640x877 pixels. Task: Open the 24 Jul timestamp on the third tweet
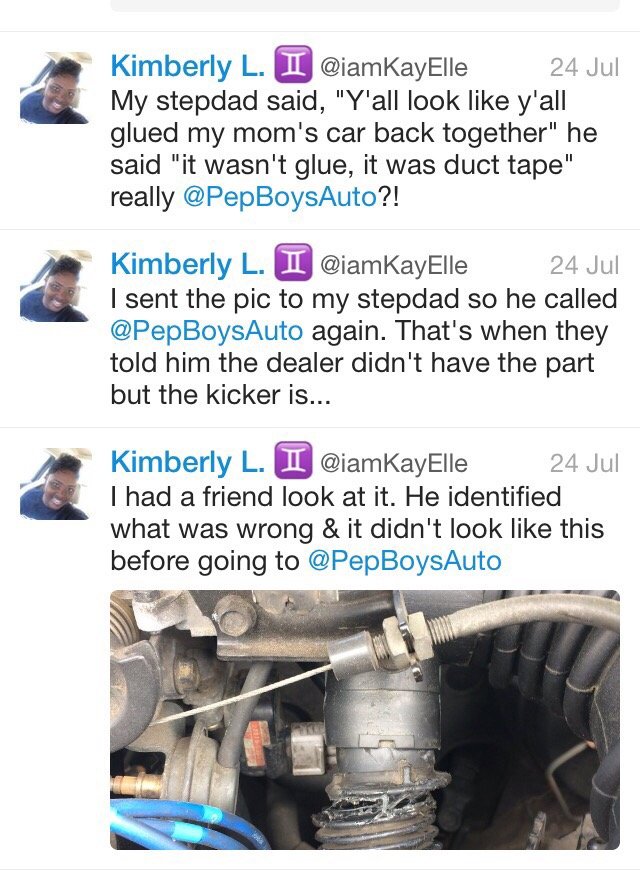pyautogui.click(x=584, y=464)
